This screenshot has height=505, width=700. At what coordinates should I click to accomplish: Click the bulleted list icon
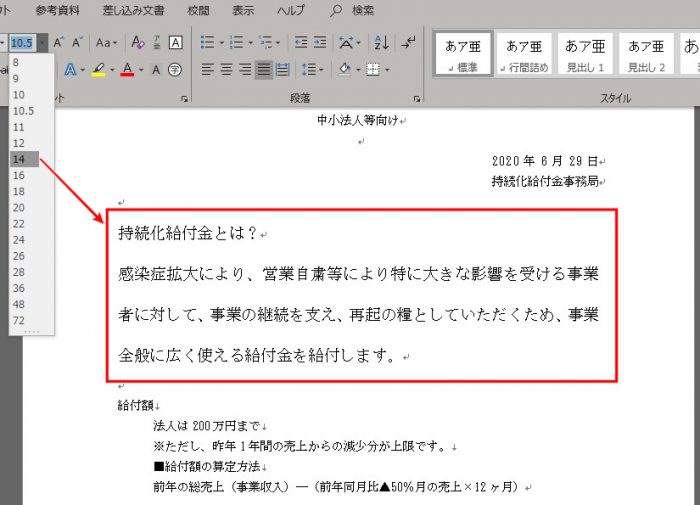point(208,43)
